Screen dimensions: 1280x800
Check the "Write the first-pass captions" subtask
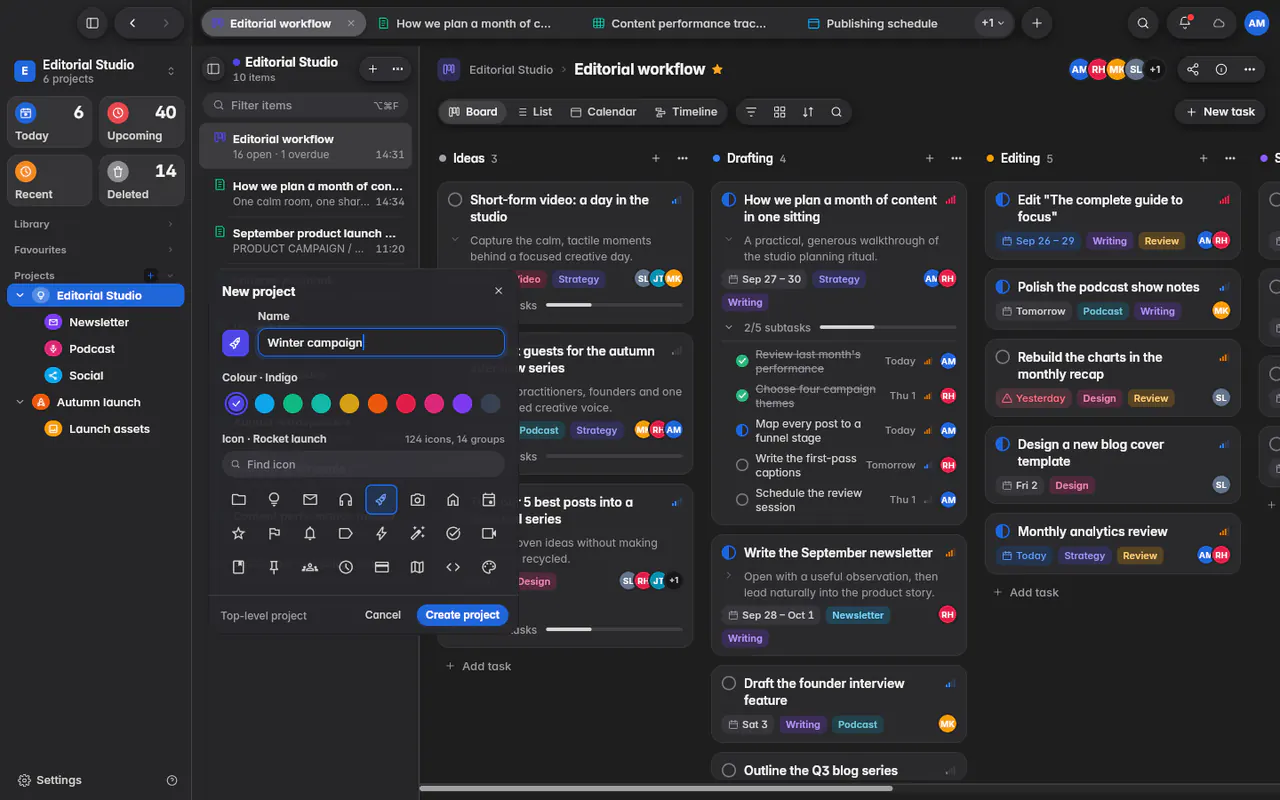click(742, 465)
